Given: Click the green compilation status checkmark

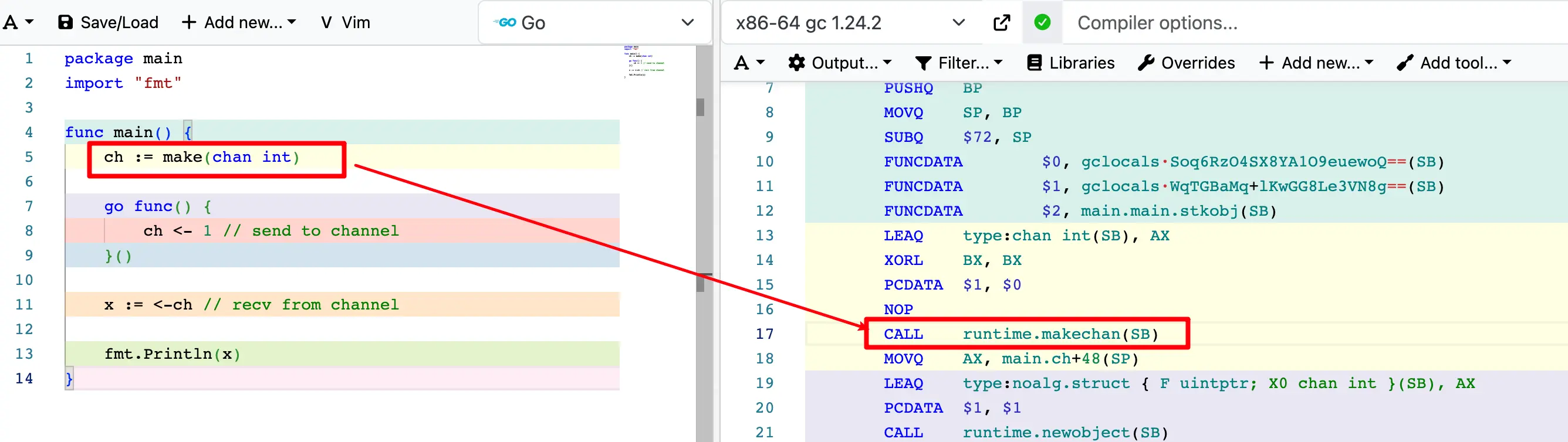Looking at the screenshot, I should [1042, 22].
